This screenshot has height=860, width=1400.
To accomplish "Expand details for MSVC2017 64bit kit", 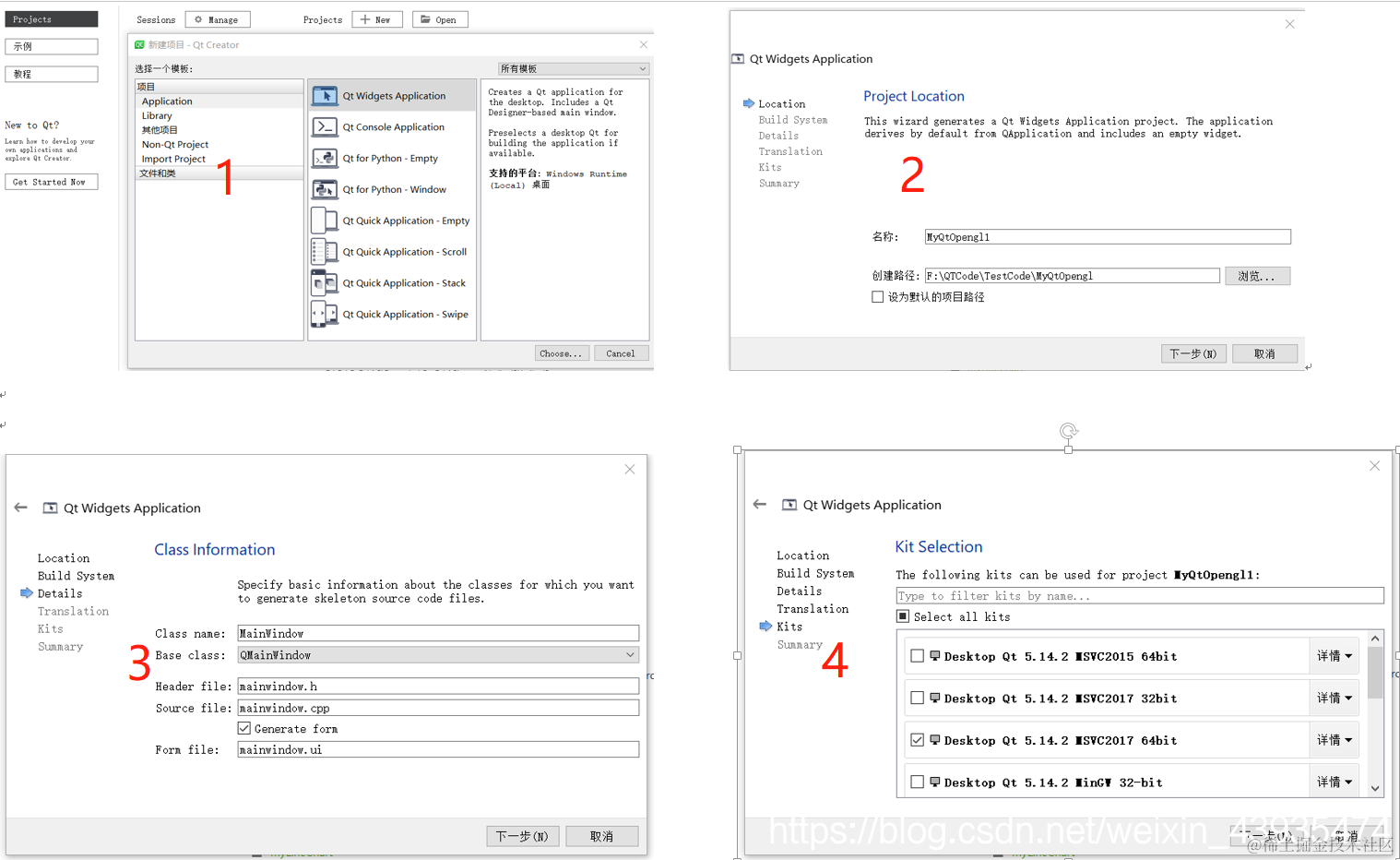I will pos(1334,740).
